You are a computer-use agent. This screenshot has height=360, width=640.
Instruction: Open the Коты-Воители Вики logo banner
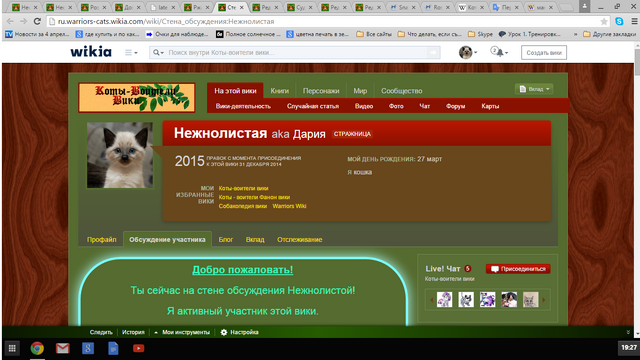[137, 98]
